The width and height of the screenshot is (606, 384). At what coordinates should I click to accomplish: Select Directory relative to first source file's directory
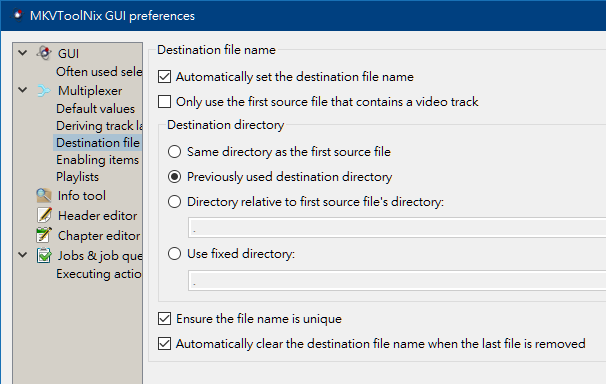click(174, 202)
